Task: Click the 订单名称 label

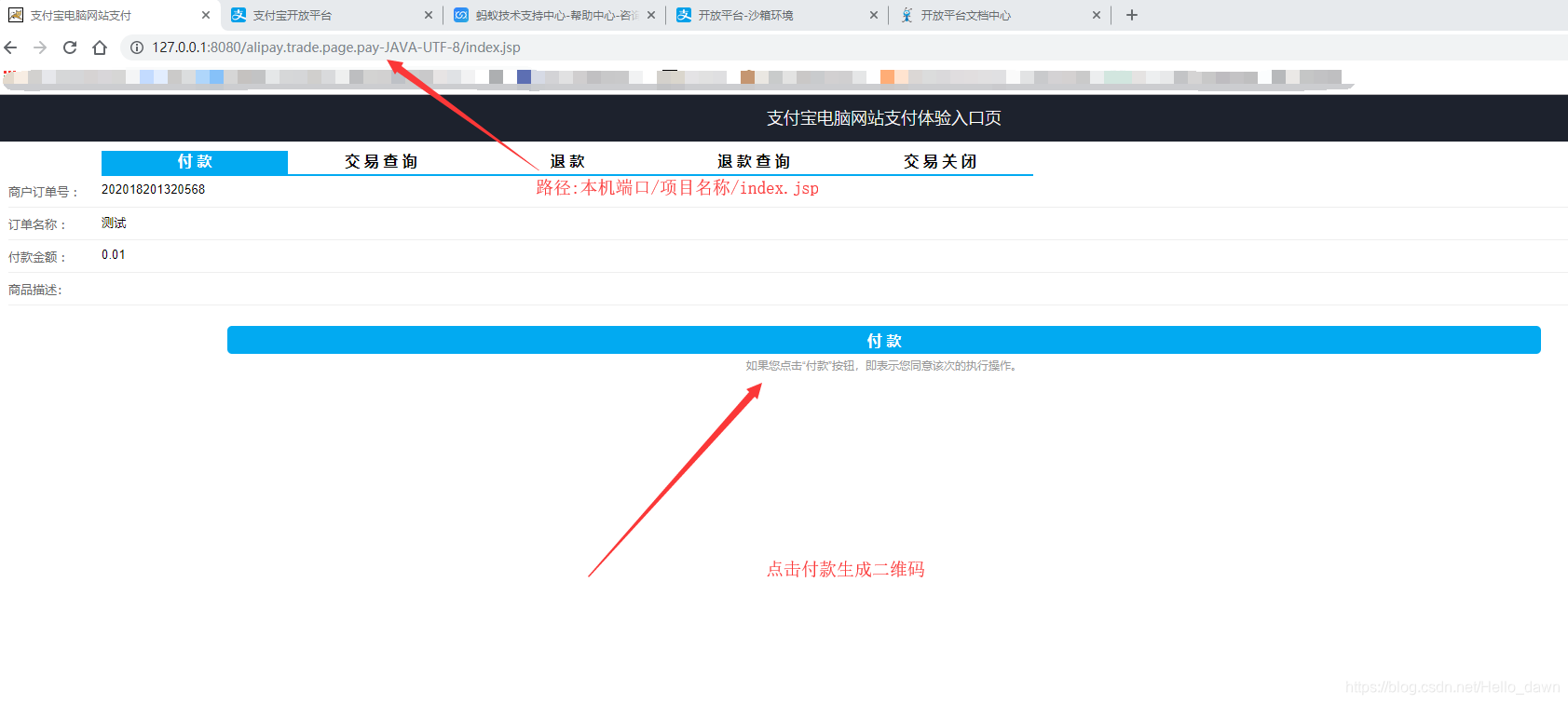Action: click(x=37, y=224)
